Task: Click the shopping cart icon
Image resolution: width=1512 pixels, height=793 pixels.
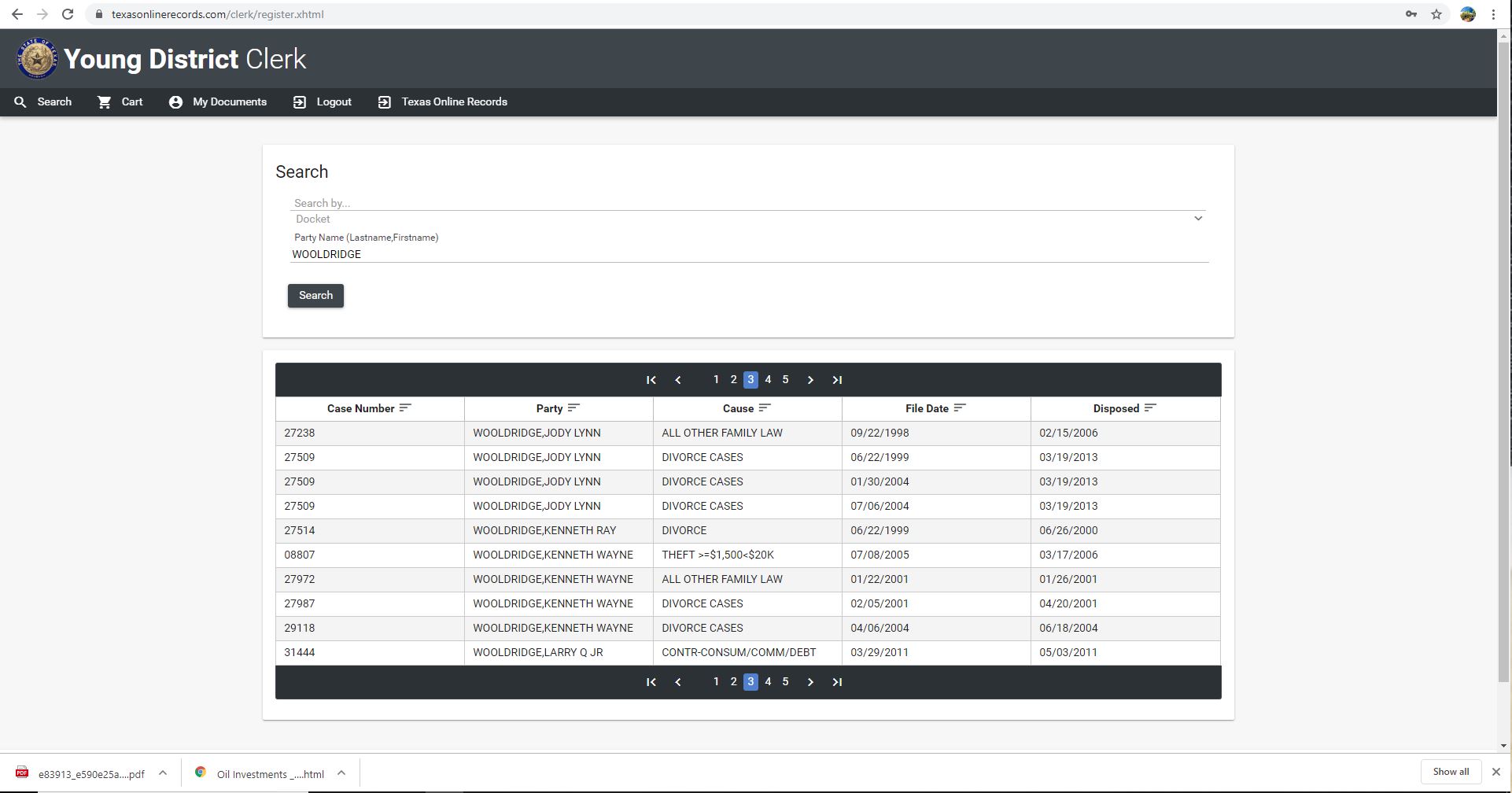Action: (104, 102)
